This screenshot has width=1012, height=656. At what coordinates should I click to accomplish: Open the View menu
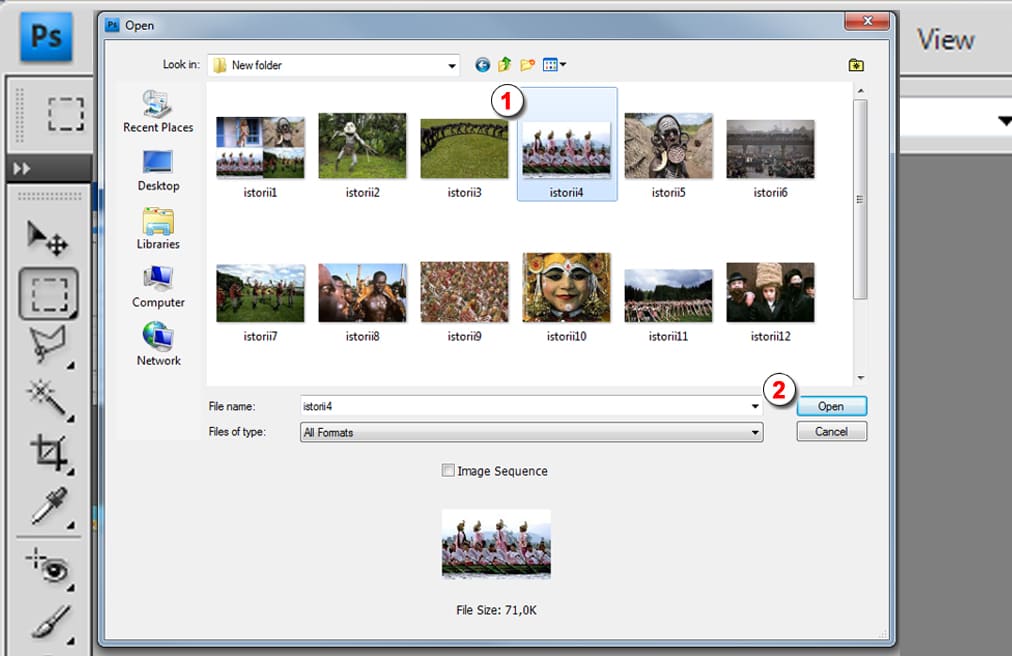(x=945, y=40)
